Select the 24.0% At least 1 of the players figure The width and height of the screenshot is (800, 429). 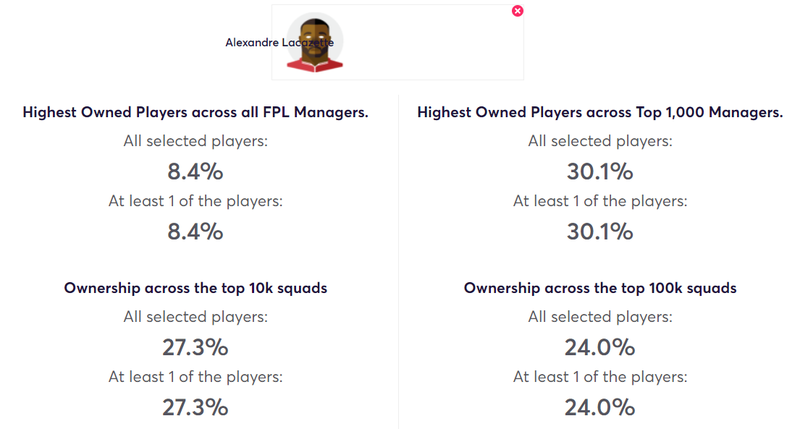coord(600,408)
